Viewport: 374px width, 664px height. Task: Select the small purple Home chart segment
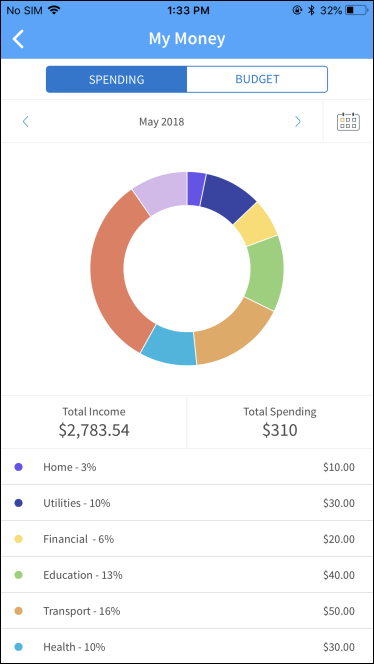coord(195,188)
